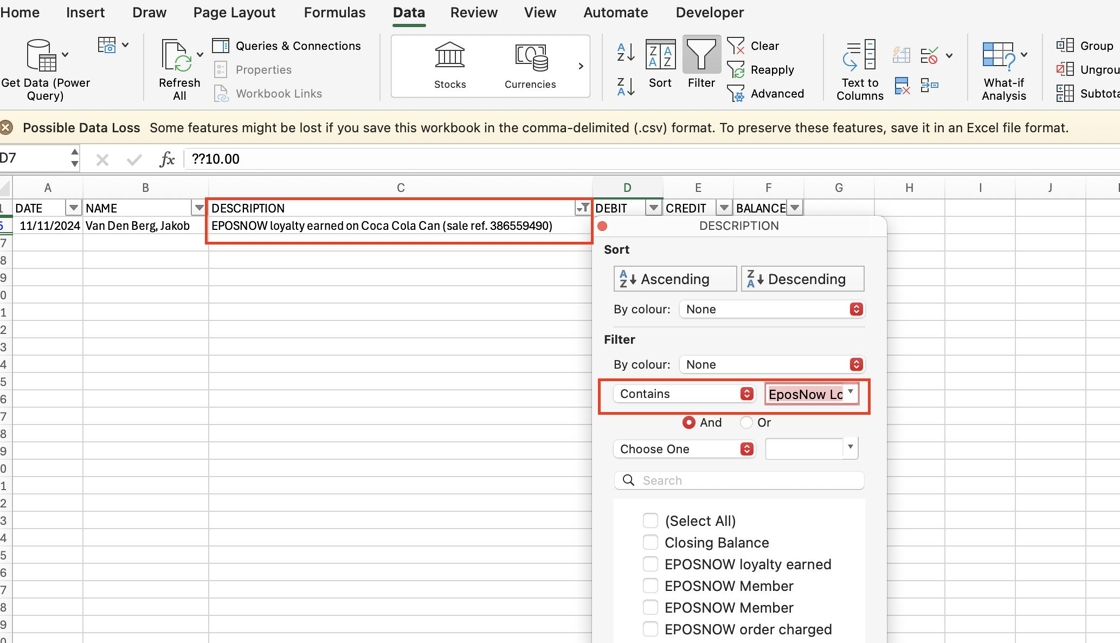This screenshot has height=643, width=1120.
Task: Click the Descending sort button in panel
Action: [x=803, y=279]
